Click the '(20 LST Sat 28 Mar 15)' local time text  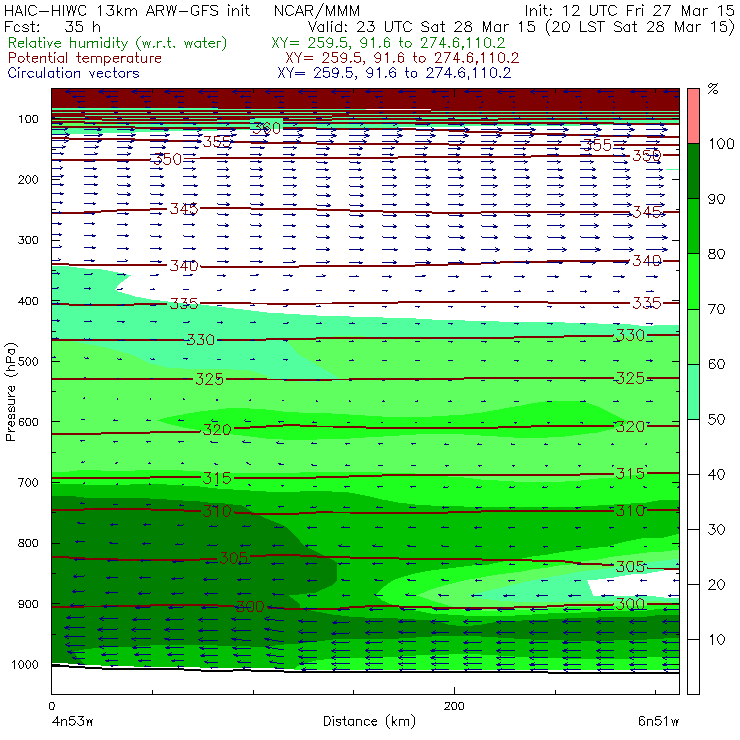640,27
